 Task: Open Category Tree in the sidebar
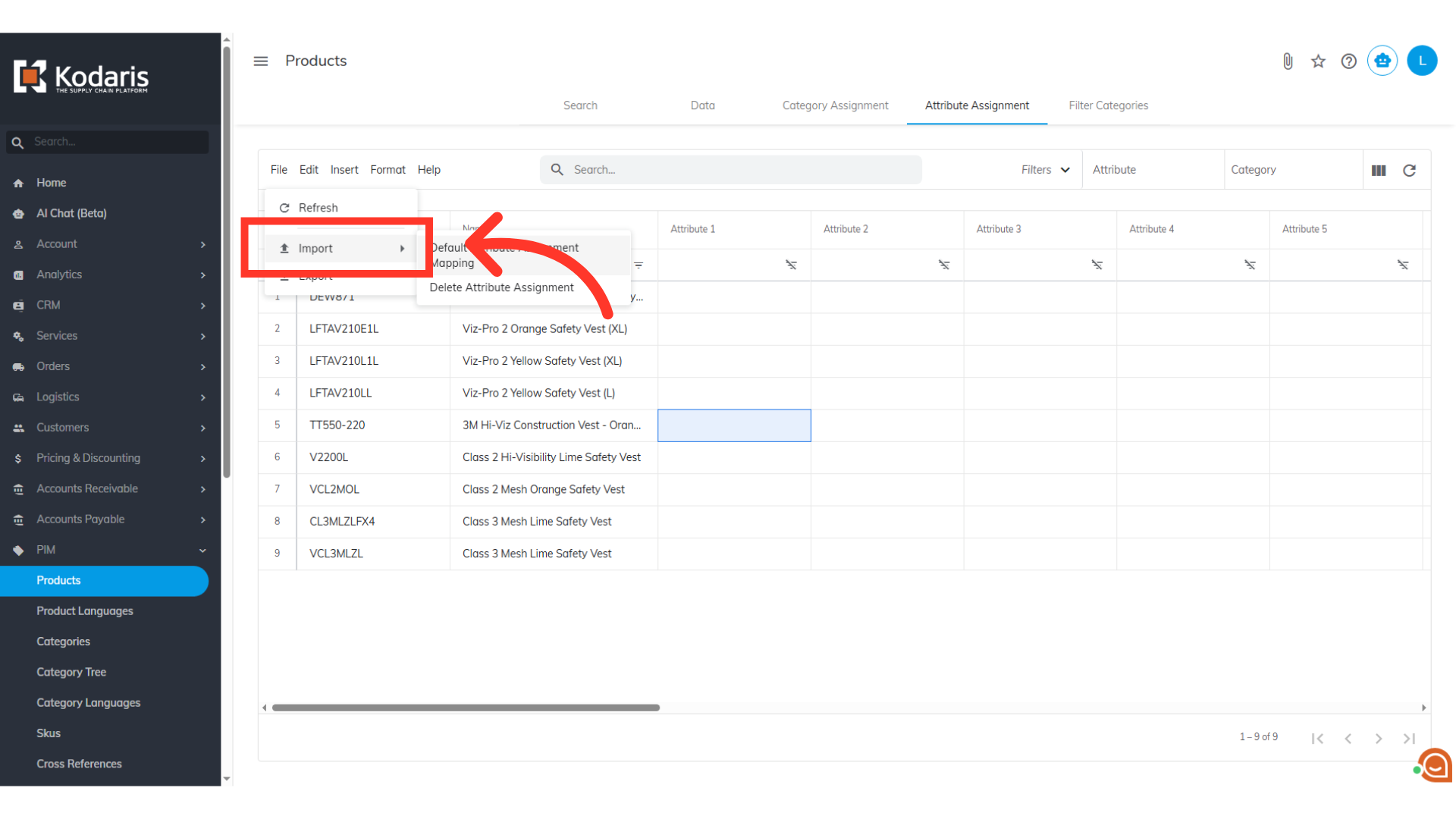tap(71, 672)
